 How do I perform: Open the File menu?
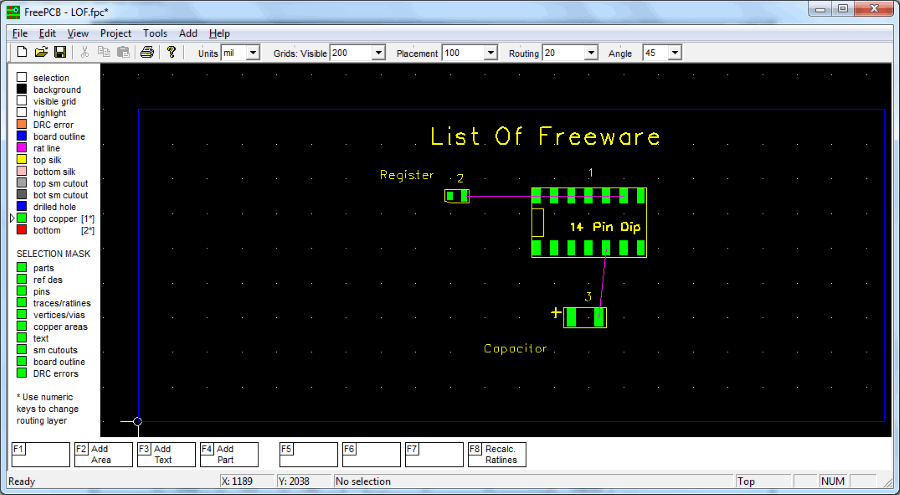[x=20, y=33]
